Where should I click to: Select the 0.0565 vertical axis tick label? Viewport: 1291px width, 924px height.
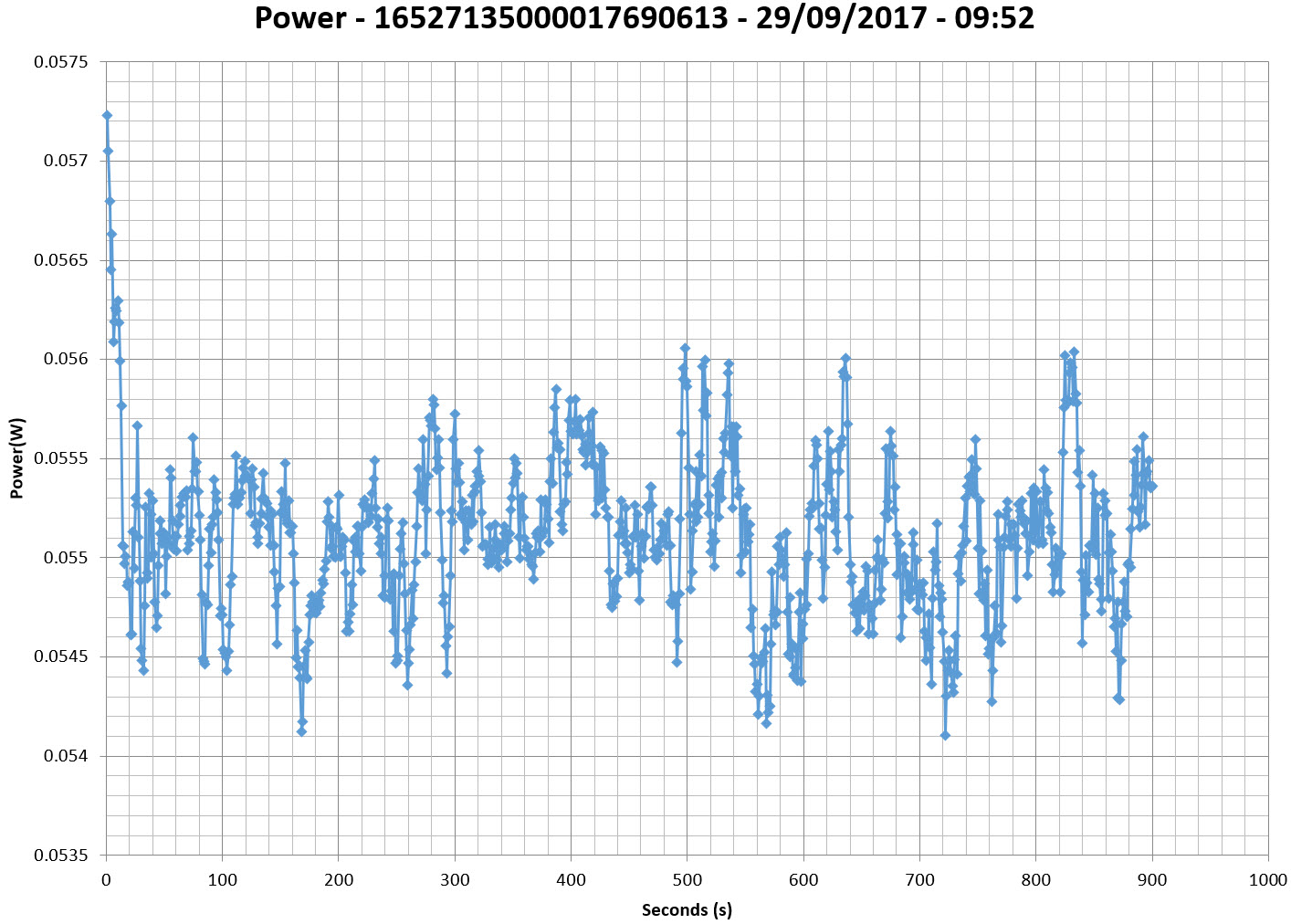pyautogui.click(x=61, y=260)
